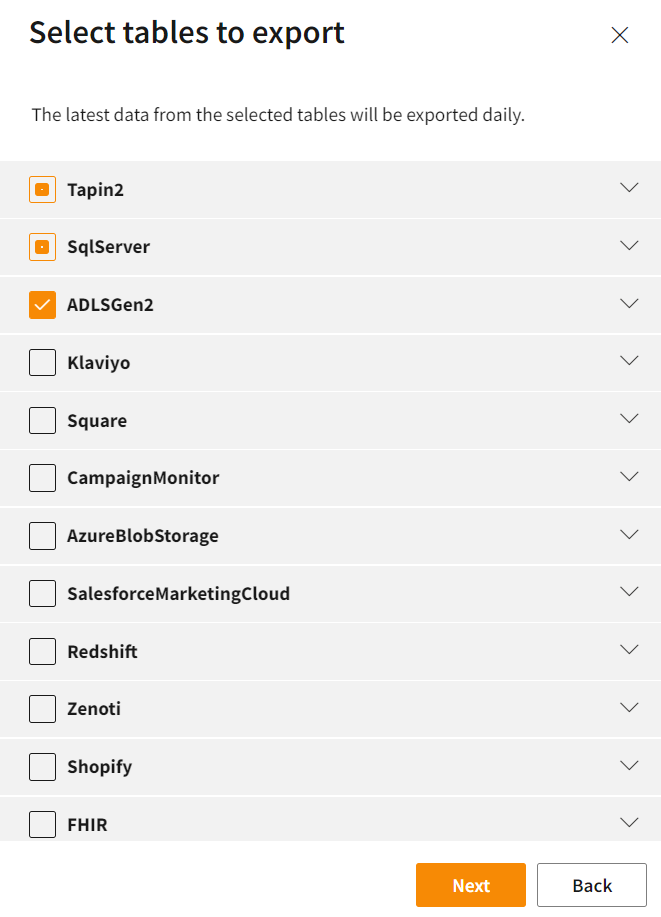Viewport: 661px width, 917px height.
Task: Click the Klaviyo chevron expander
Action: point(629,360)
